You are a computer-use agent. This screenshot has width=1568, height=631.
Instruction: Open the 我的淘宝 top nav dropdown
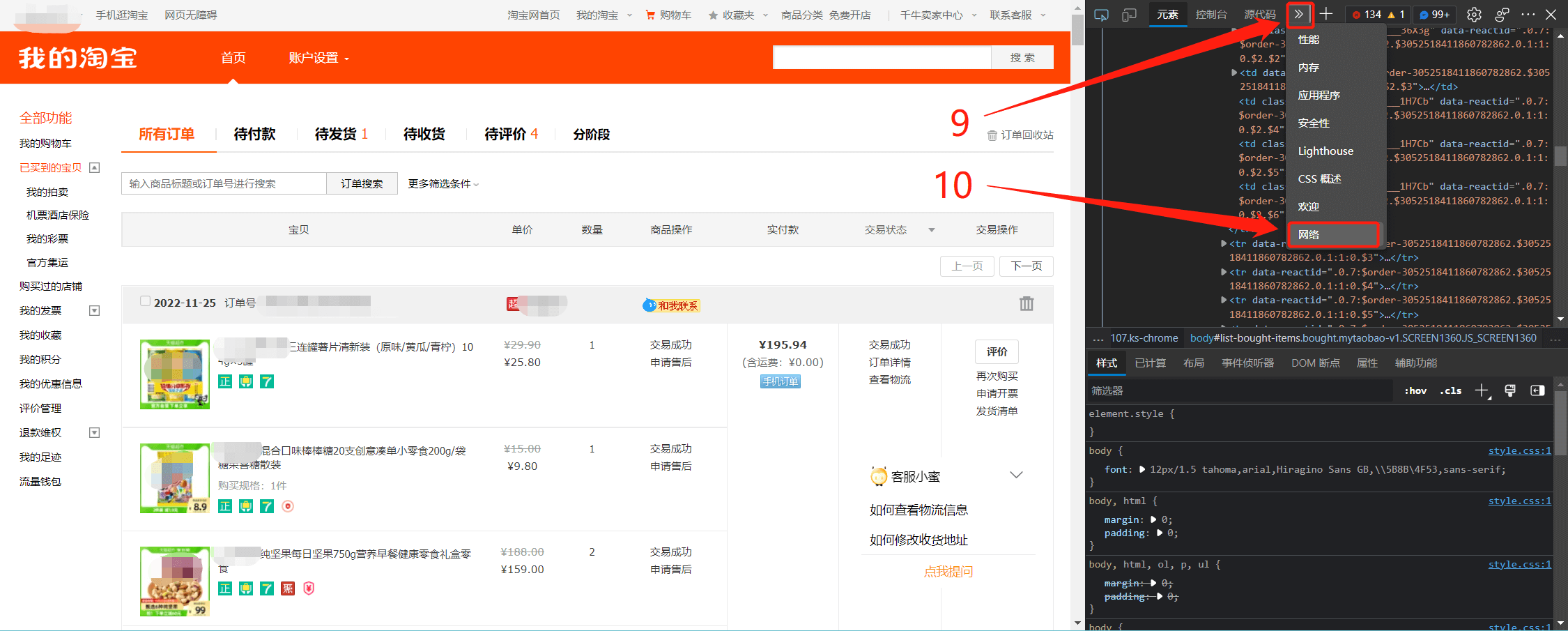pyautogui.click(x=604, y=15)
